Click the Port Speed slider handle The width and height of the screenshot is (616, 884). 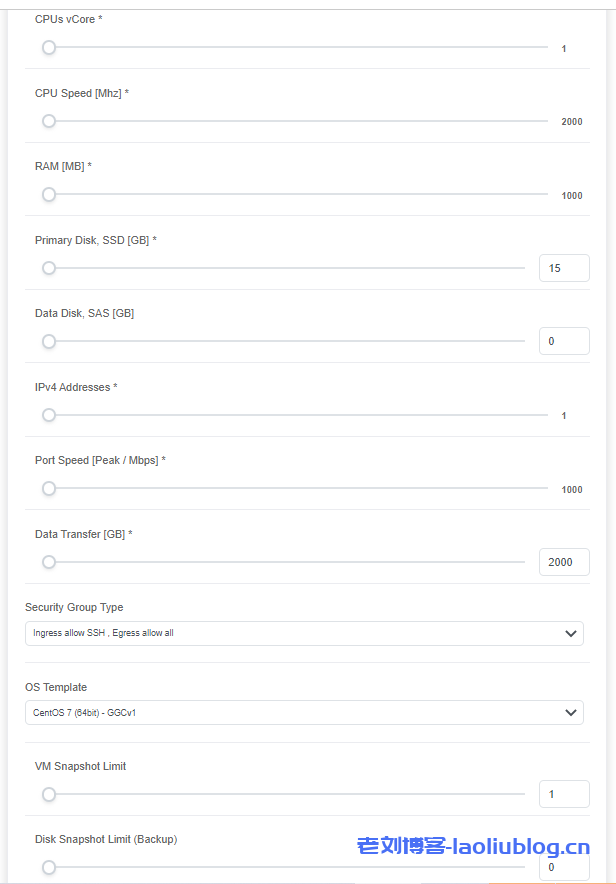(48, 489)
